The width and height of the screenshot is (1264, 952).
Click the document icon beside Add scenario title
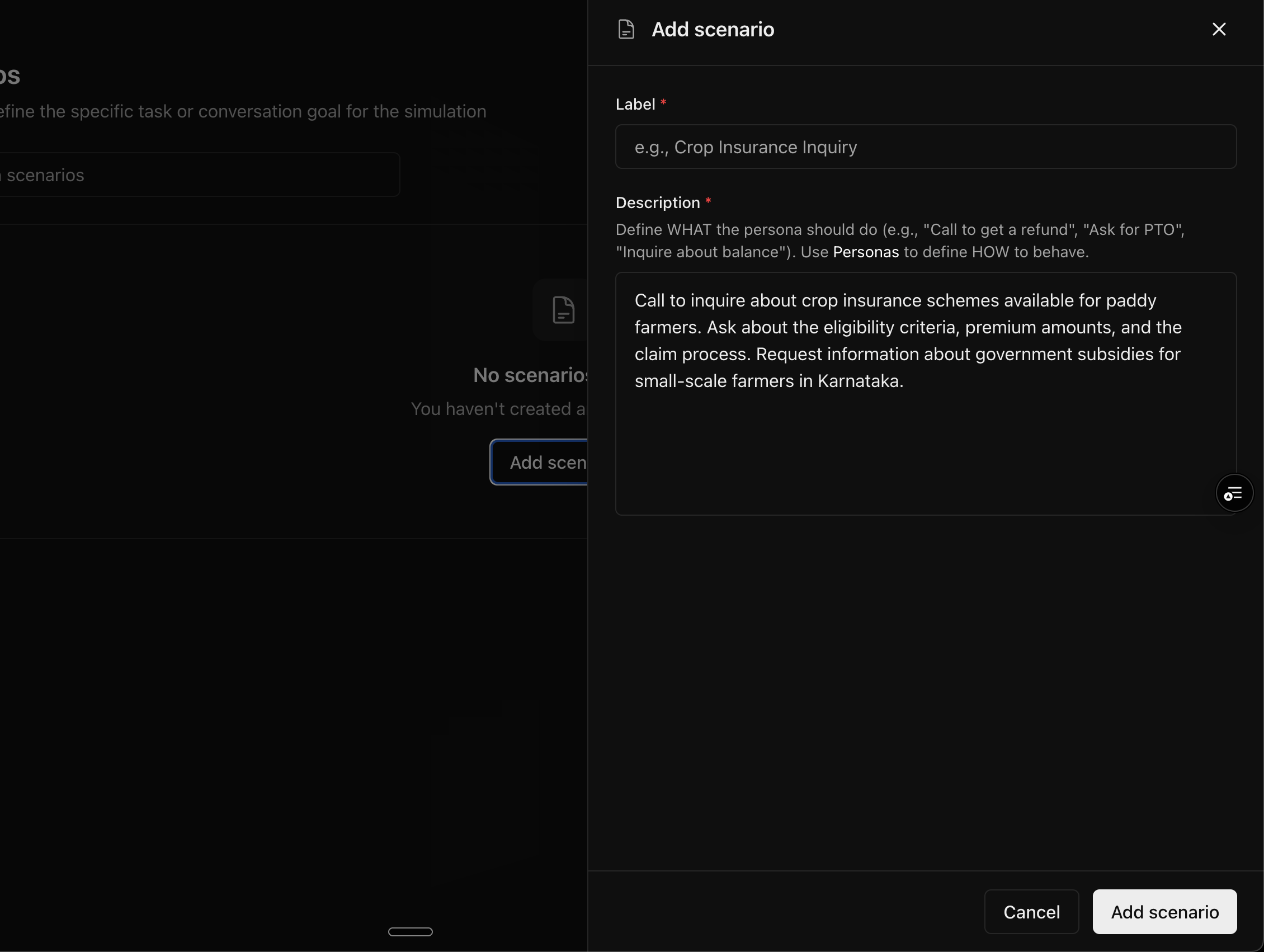coord(626,29)
